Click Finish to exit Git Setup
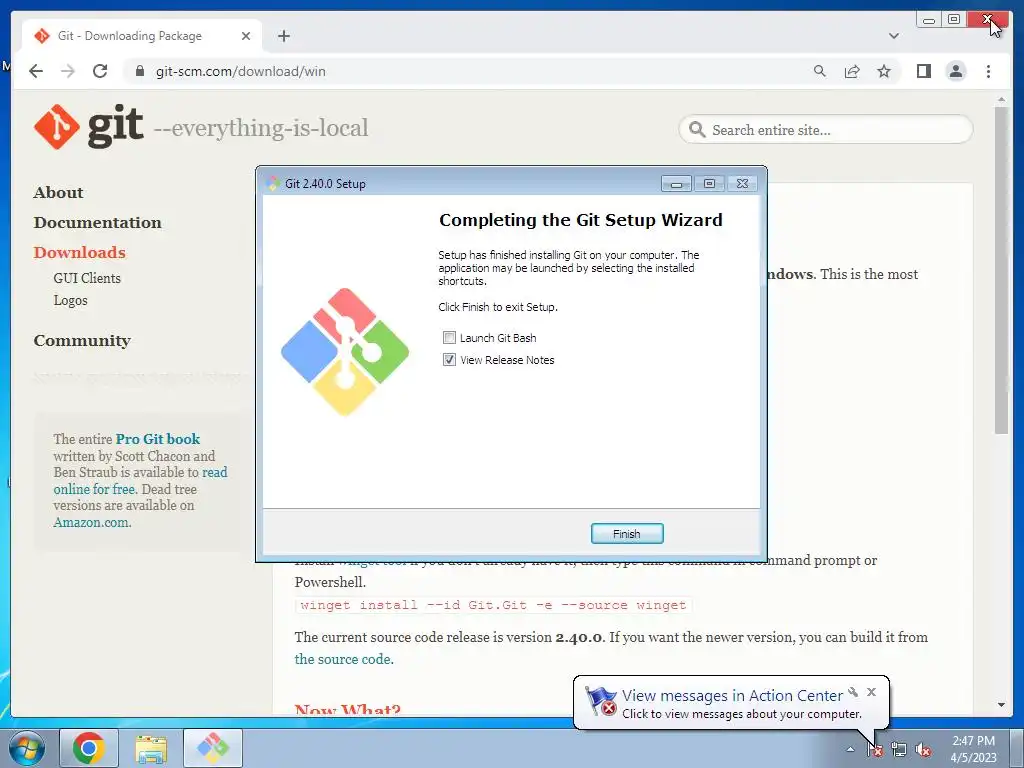This screenshot has height=768, width=1024. [x=627, y=534]
